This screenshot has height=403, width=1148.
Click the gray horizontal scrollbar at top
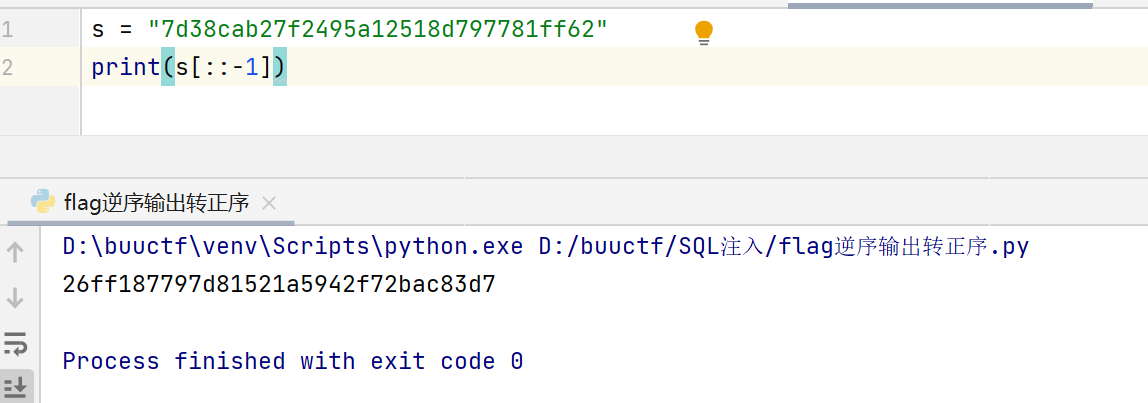point(940,5)
